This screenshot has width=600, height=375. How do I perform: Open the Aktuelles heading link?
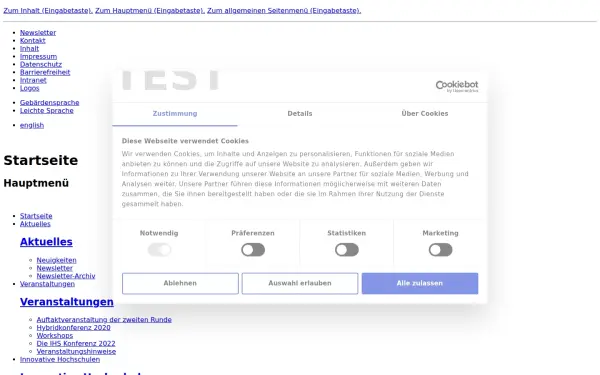pyautogui.click(x=46, y=242)
